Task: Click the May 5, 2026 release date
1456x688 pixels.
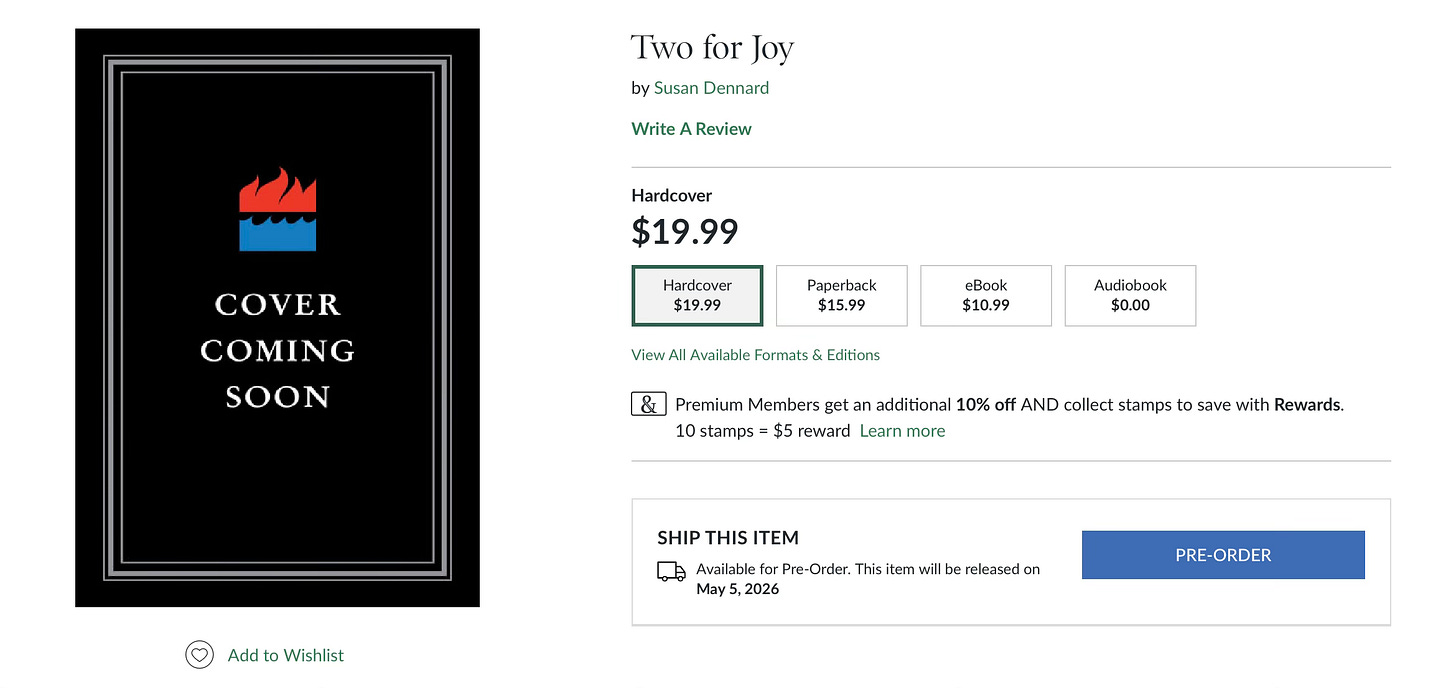Action: coord(738,589)
